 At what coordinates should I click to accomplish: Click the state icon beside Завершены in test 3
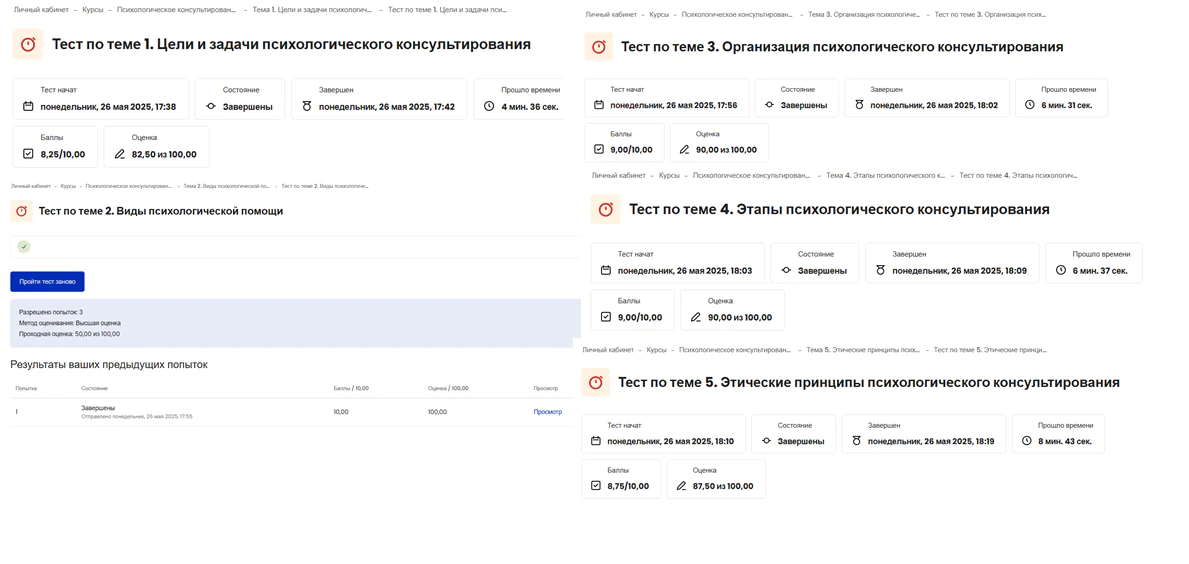pos(770,105)
